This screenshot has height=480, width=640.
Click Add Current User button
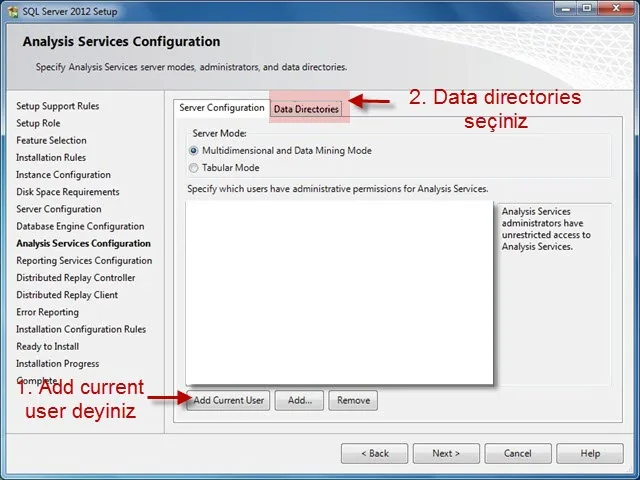click(229, 400)
